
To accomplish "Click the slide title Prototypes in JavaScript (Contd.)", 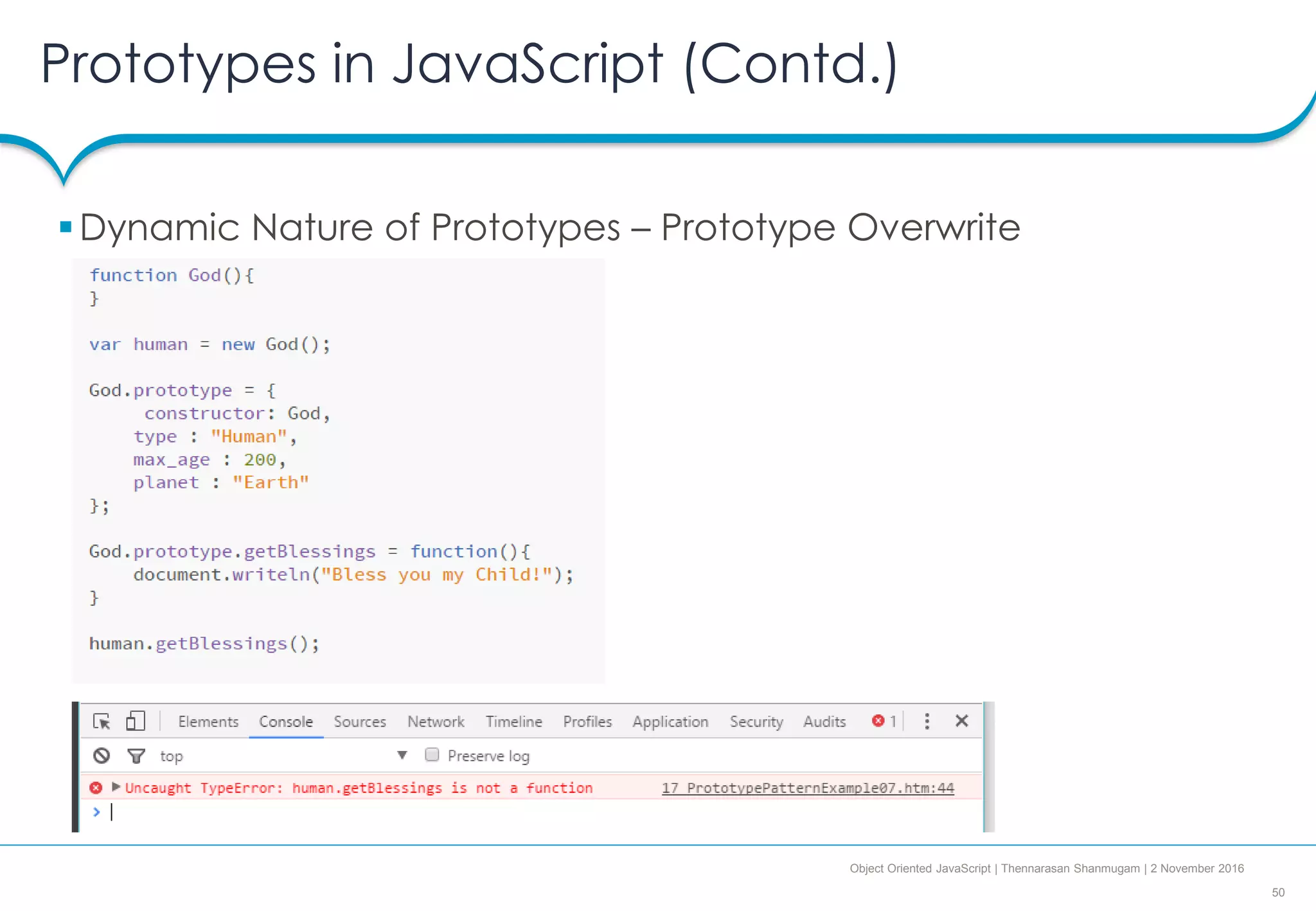I will [x=469, y=64].
